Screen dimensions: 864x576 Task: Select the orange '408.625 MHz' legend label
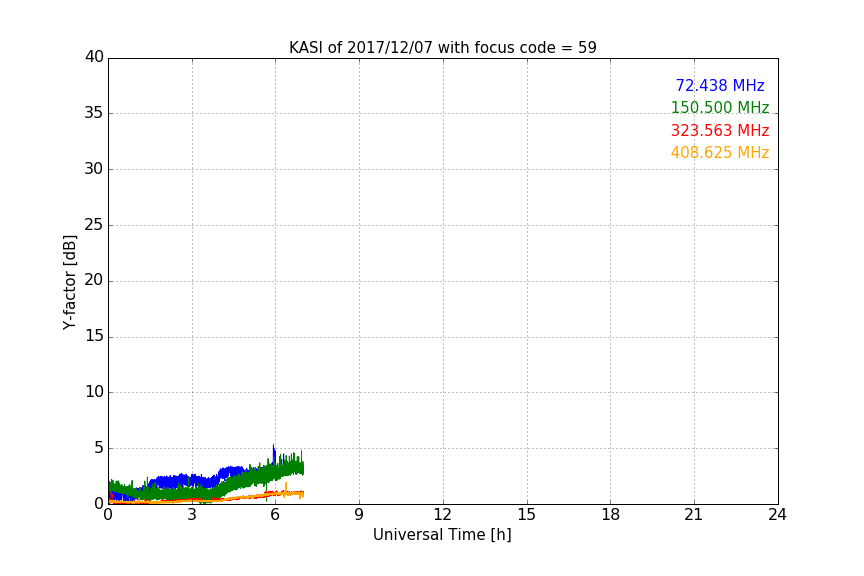(x=720, y=153)
